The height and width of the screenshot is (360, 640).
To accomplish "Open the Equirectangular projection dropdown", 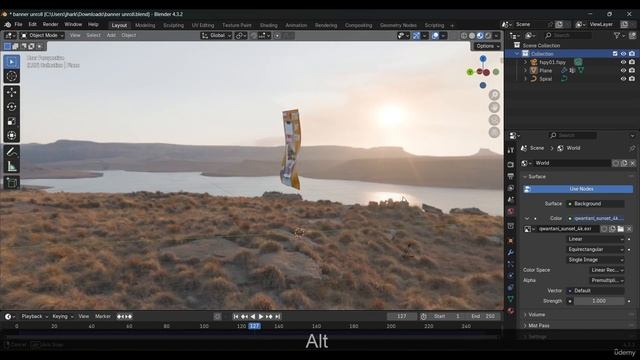I will 596,249.
